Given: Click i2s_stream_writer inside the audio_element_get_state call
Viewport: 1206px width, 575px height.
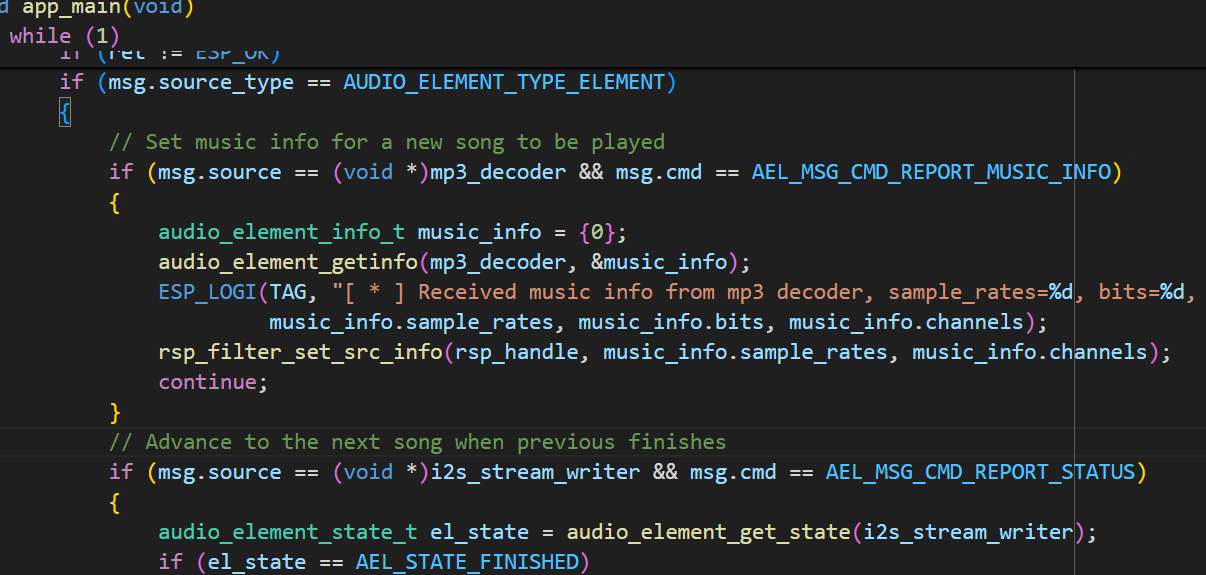Looking at the screenshot, I should coord(970,532).
